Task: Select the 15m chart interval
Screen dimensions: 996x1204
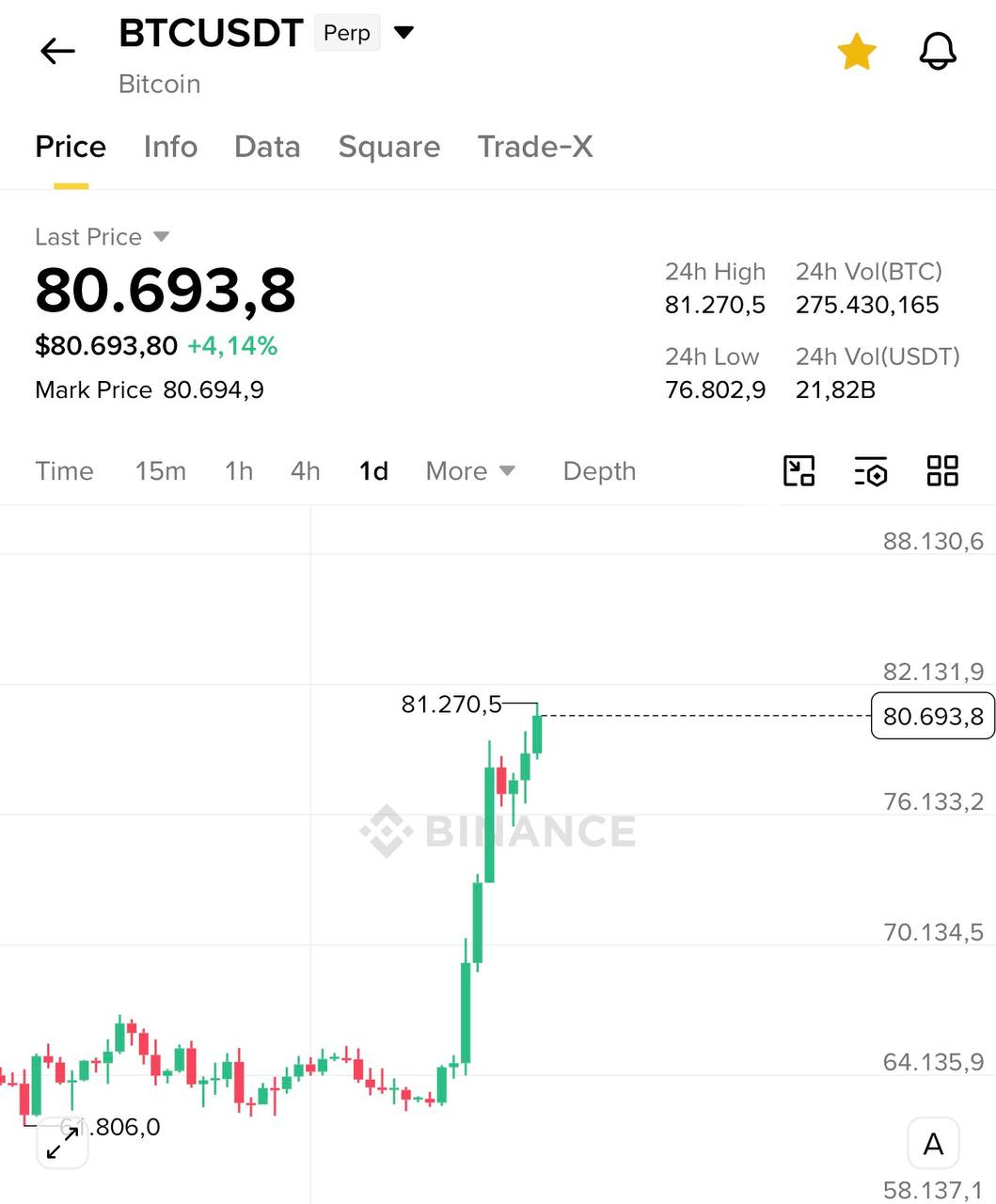Action: tap(161, 470)
